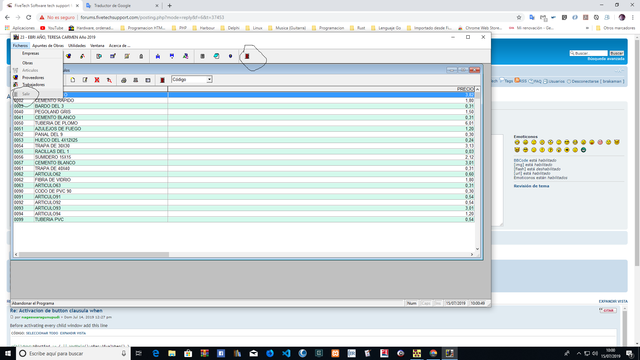This screenshot has width=640, height=360.
Task: Click the teal globe icon in the main toolbar
Action: click(216, 56)
